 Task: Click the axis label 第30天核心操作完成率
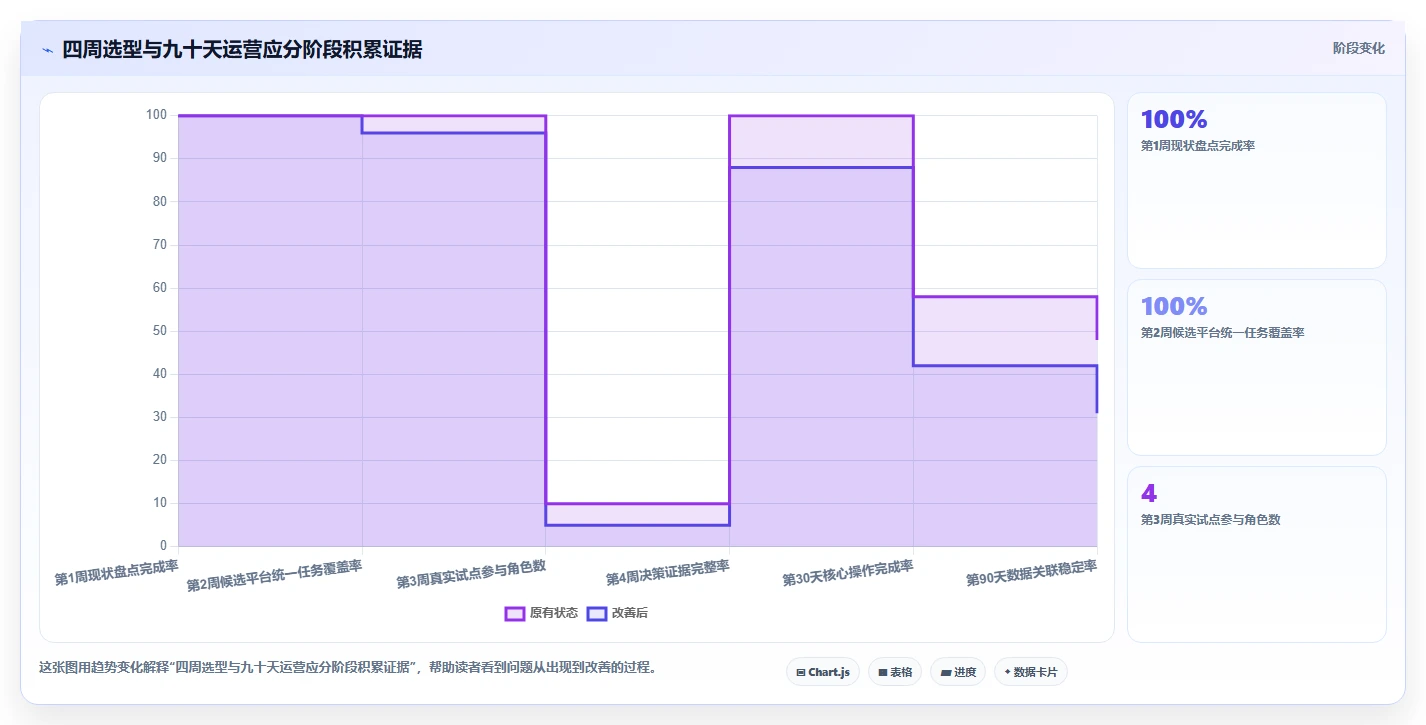[848, 574]
